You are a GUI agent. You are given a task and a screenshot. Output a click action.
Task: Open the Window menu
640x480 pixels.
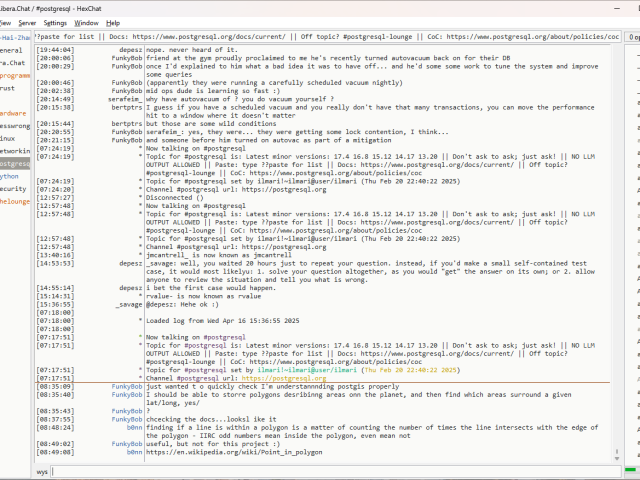pos(87,22)
